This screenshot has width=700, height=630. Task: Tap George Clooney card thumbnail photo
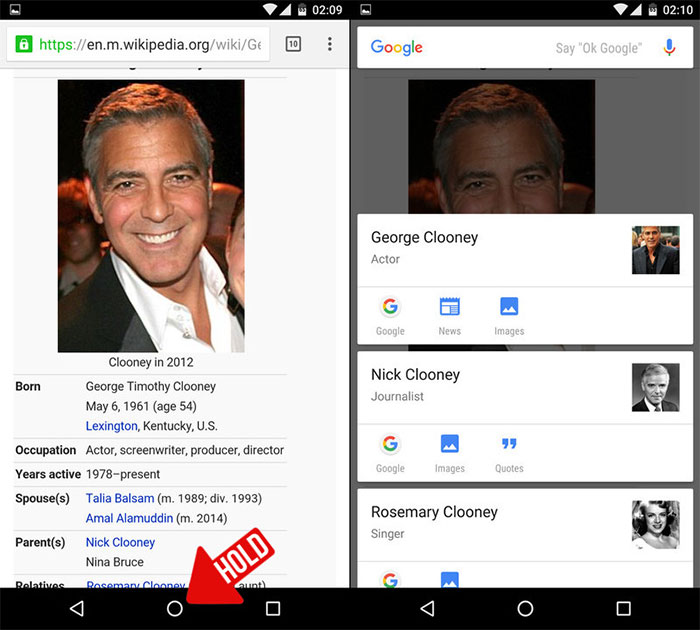[655, 250]
